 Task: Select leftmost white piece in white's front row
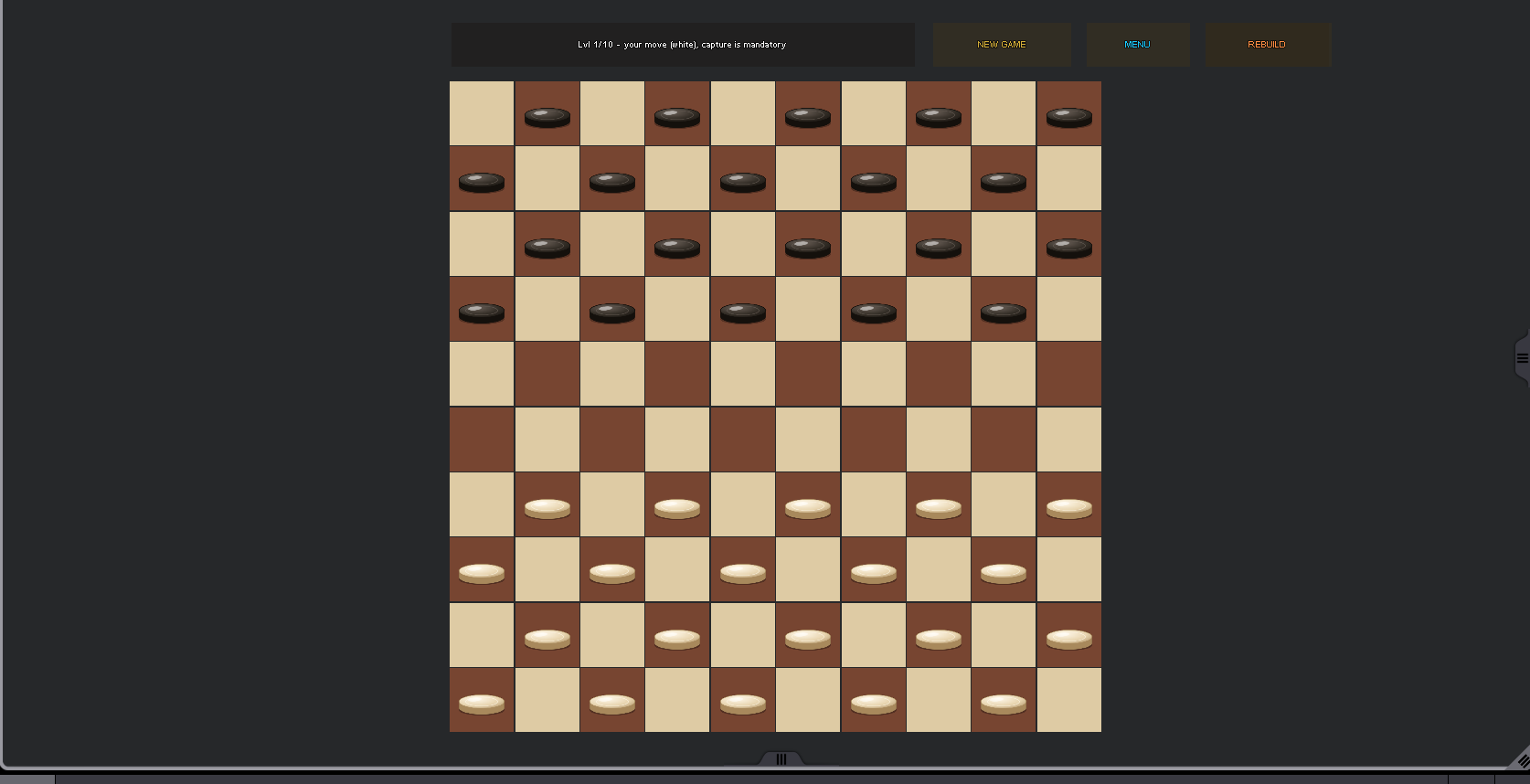[x=547, y=508]
